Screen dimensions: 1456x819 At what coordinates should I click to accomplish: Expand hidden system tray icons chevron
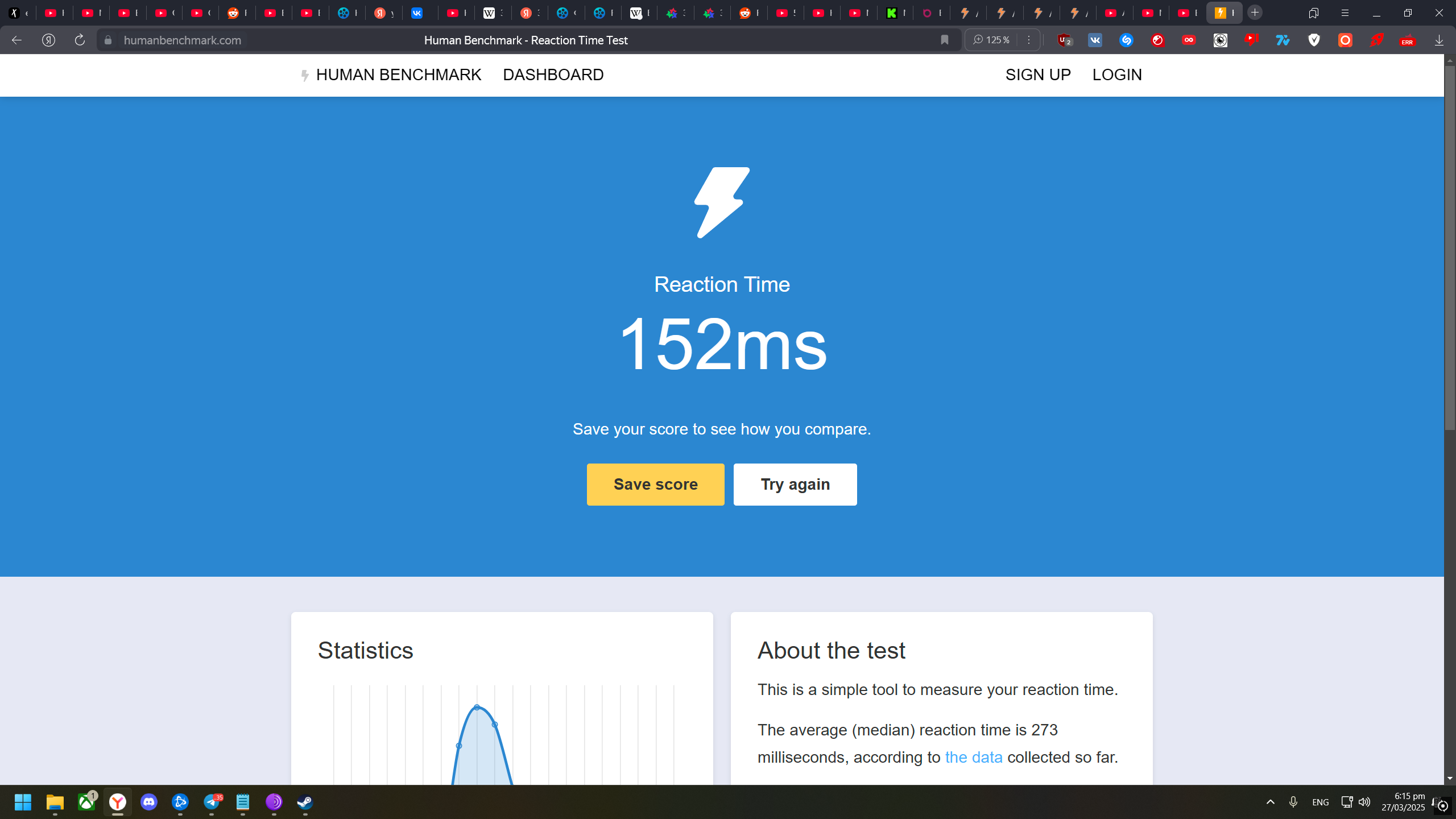1271,802
